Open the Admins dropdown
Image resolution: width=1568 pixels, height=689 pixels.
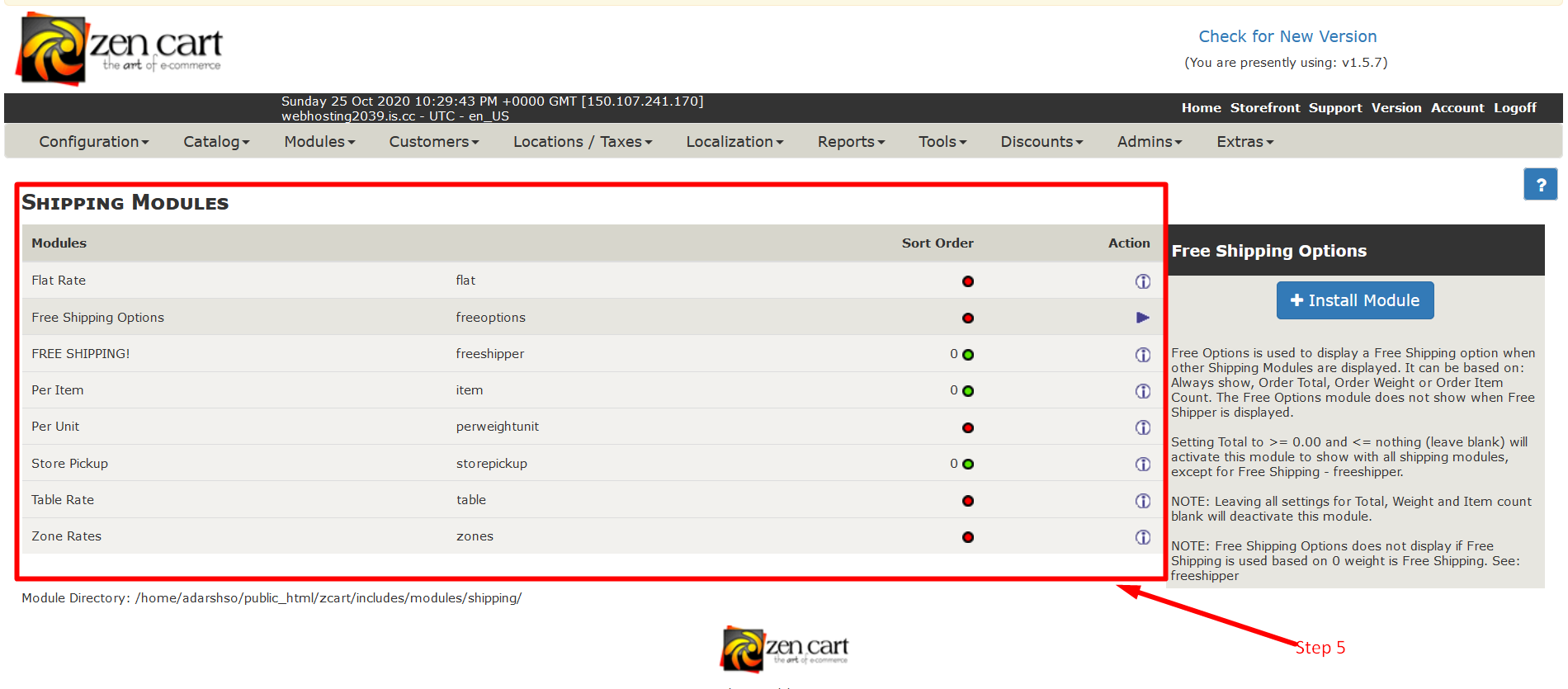point(1150,142)
